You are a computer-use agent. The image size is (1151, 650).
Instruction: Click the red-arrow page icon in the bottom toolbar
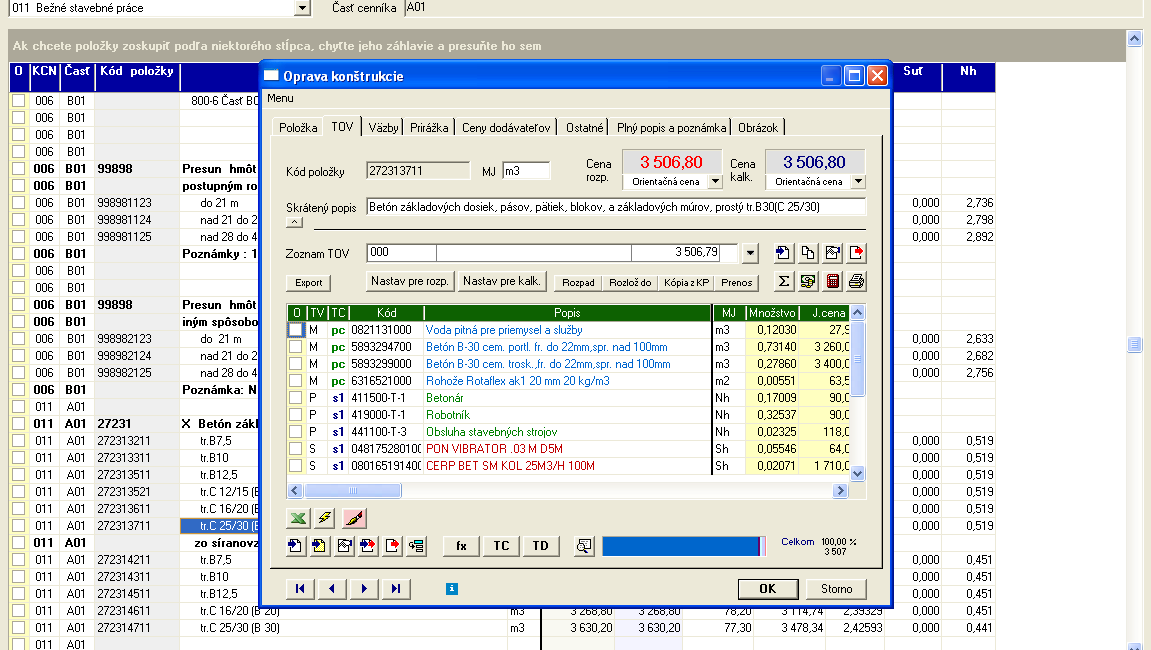[392, 546]
